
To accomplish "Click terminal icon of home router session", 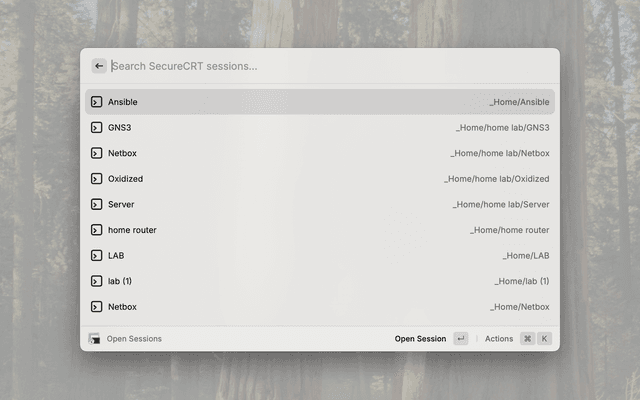I will tap(96, 230).
